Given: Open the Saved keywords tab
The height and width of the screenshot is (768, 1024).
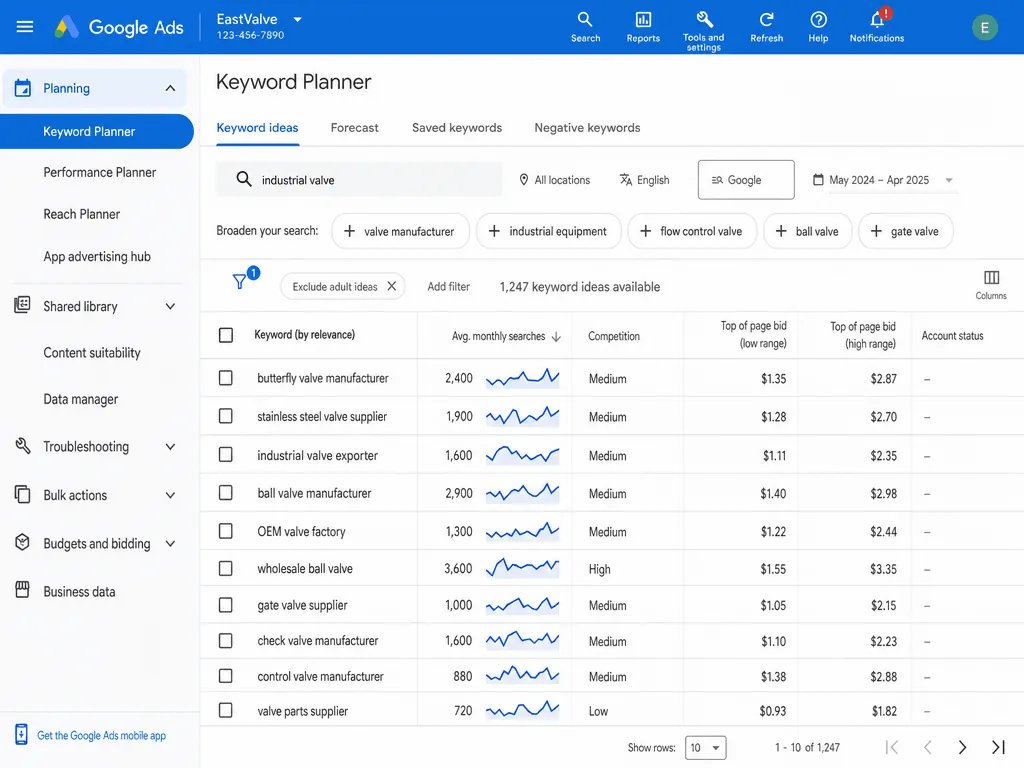Looking at the screenshot, I should [x=457, y=128].
